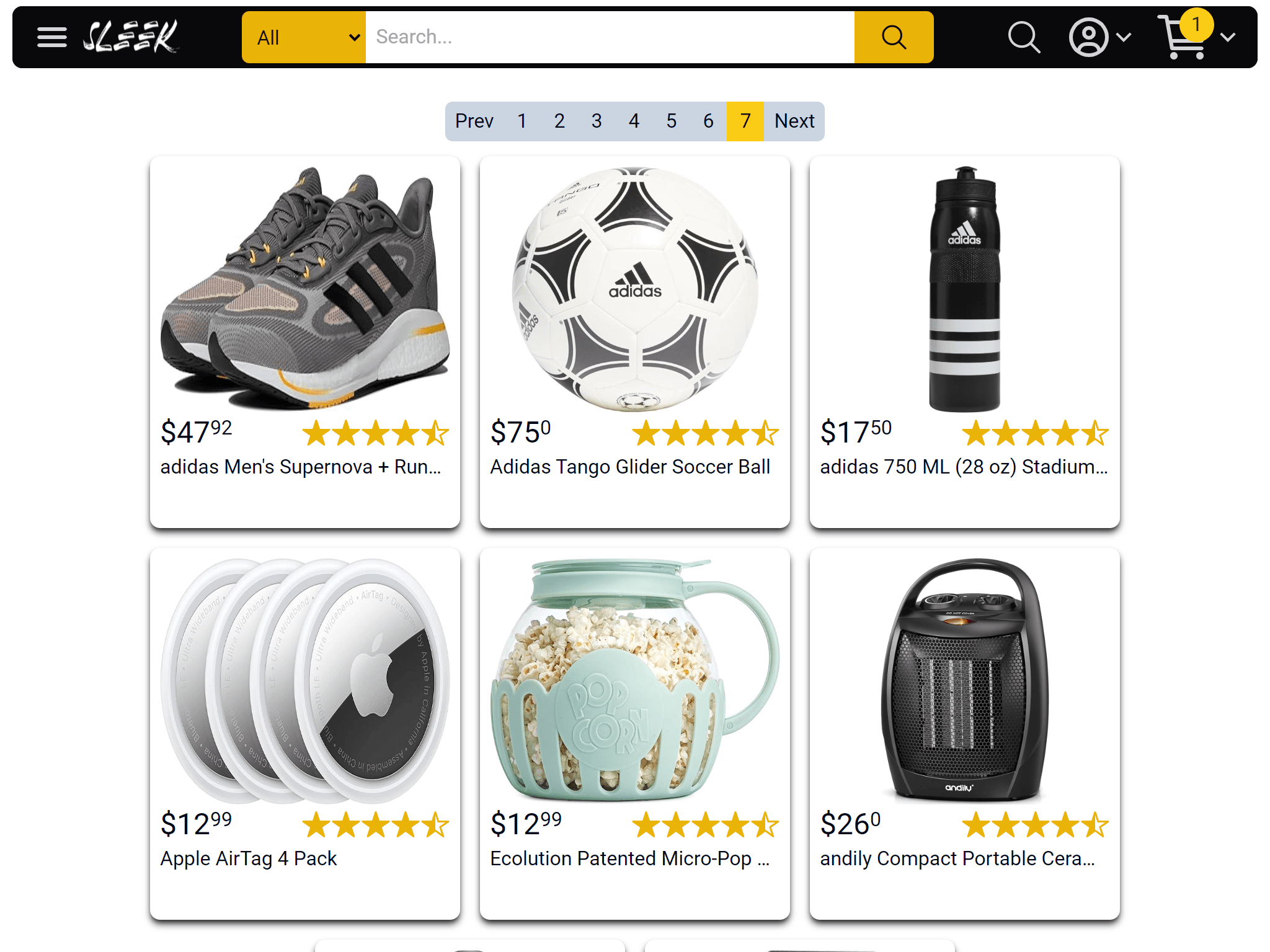1270x952 pixels.
Task: Go to page 3 in pagination
Action: click(597, 121)
